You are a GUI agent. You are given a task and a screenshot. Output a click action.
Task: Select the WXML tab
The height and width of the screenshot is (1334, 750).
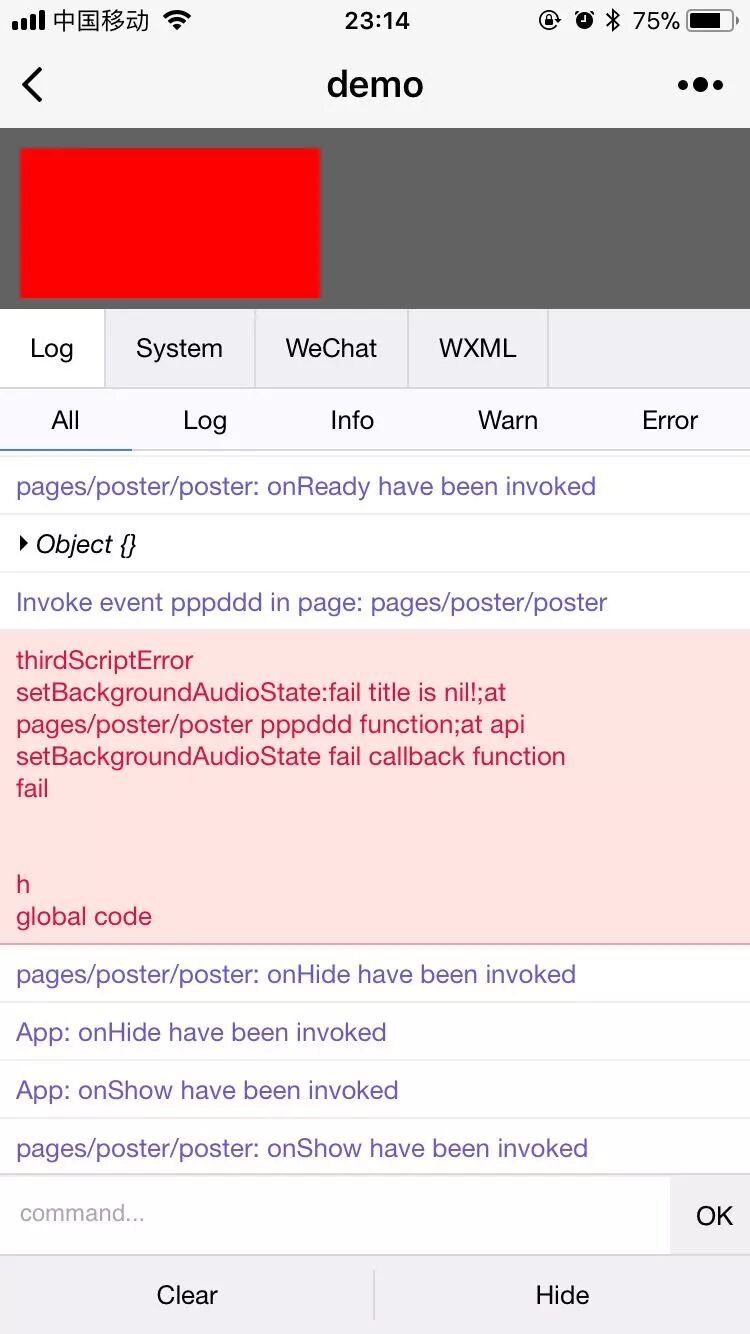477,348
